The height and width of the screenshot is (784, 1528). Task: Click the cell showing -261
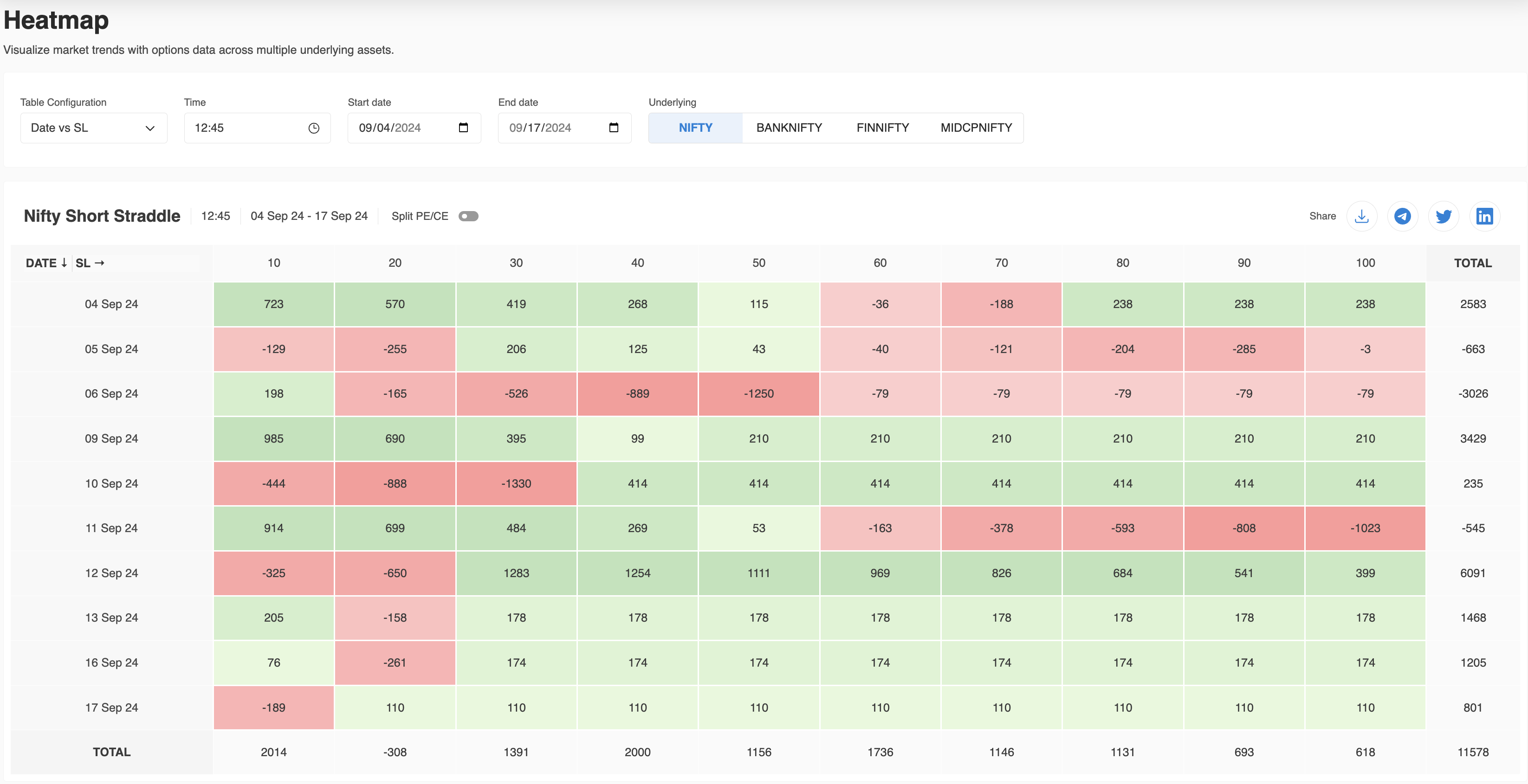[395, 663]
